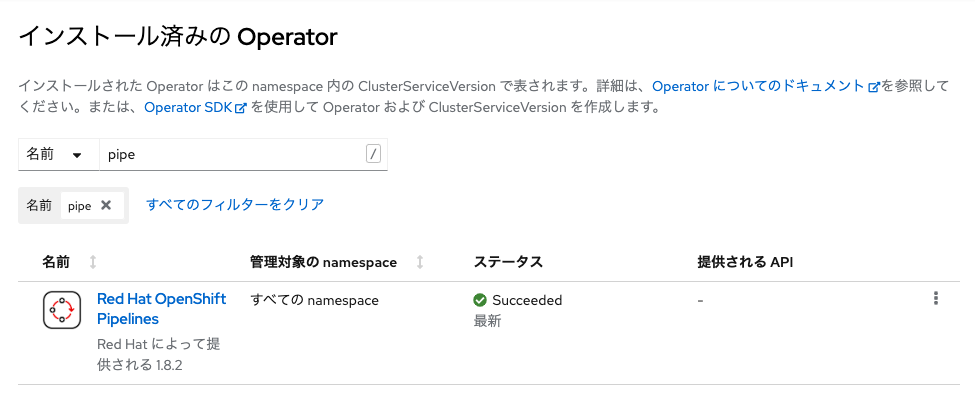Click external-link icon next to Operator SDK

point(241,108)
